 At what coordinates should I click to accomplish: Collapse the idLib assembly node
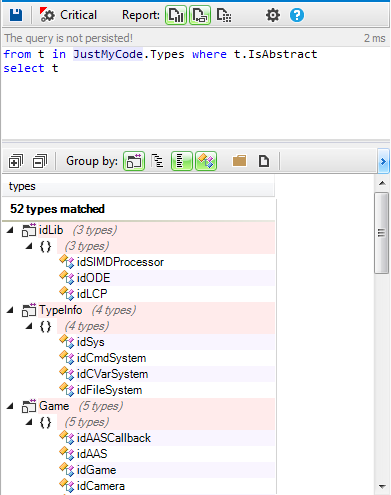(x=10, y=230)
